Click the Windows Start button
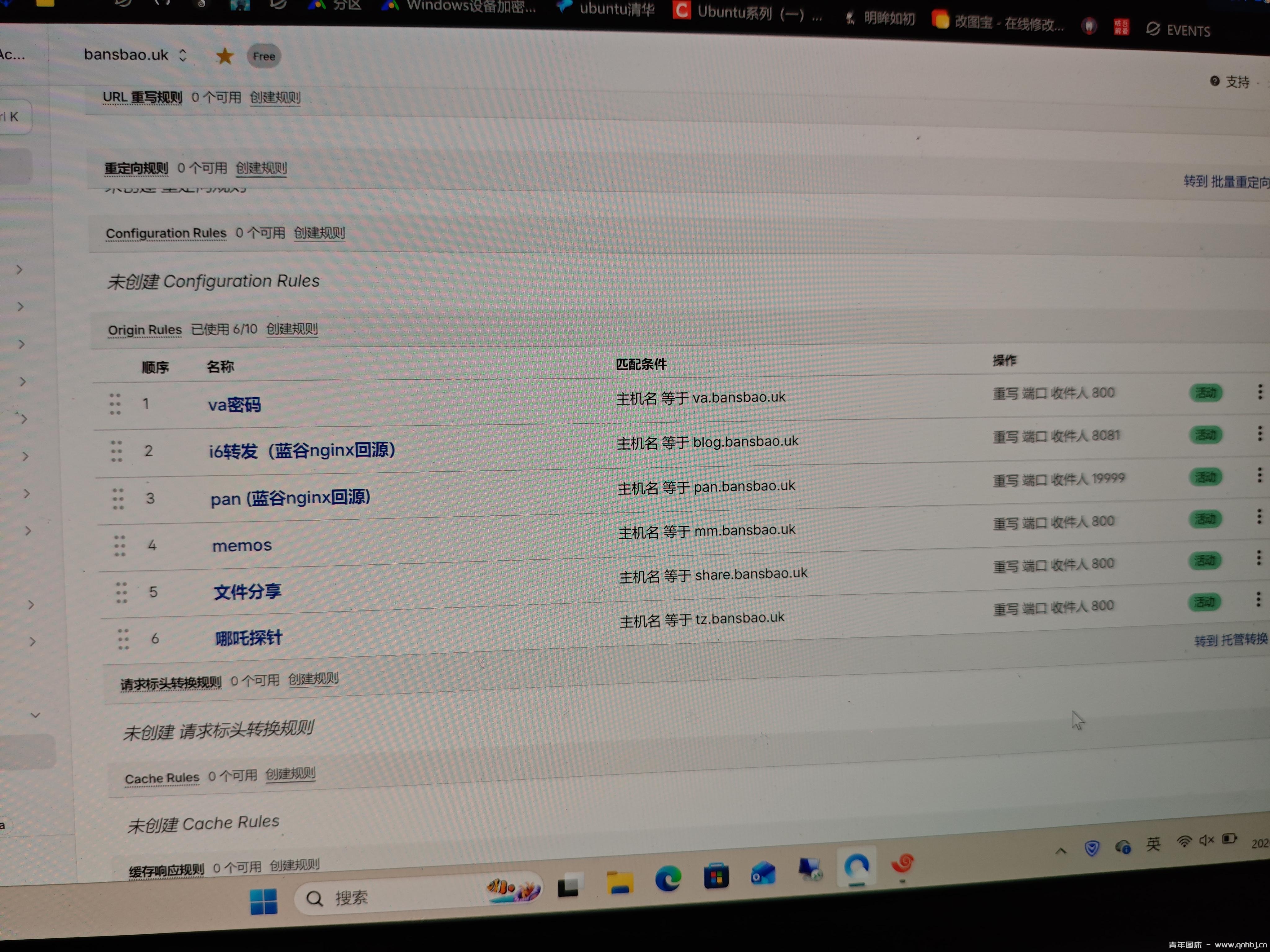 click(x=264, y=901)
